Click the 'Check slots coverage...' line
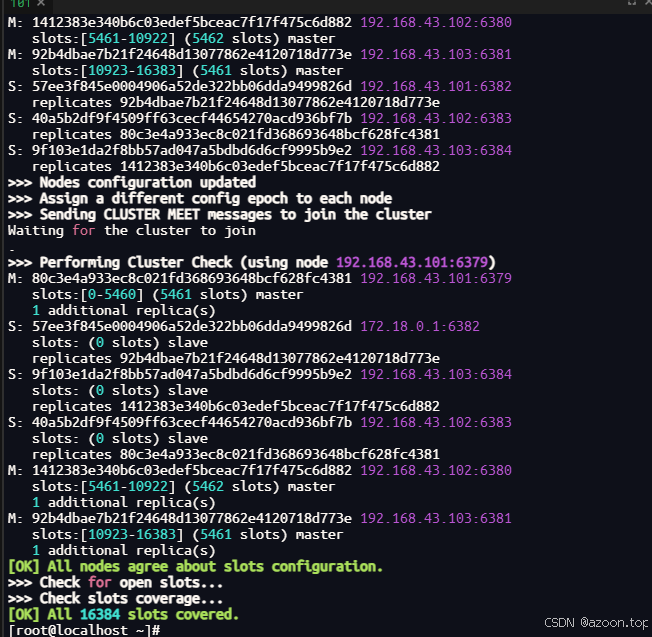This screenshot has height=637, width=652. coord(116,599)
